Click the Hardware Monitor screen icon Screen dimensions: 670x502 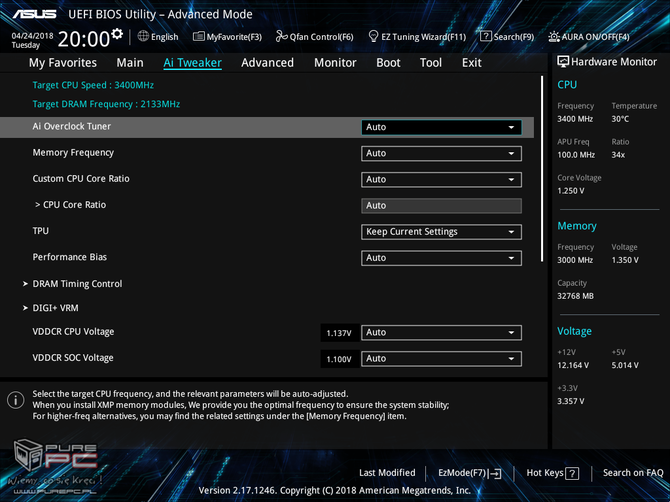tap(563, 62)
